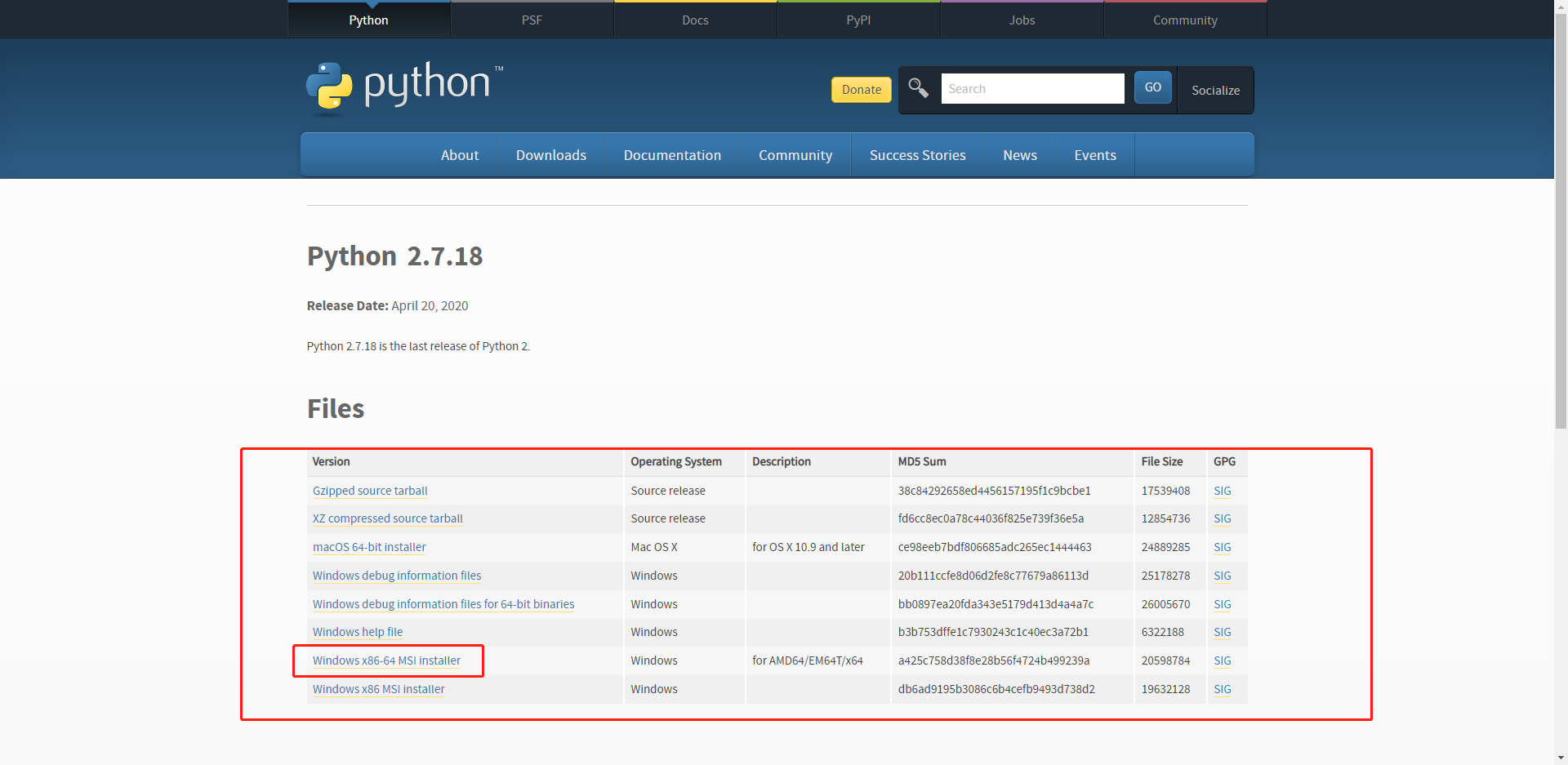Open the Windows debug information files link
Image resolution: width=1568 pixels, height=765 pixels.
[x=397, y=576]
